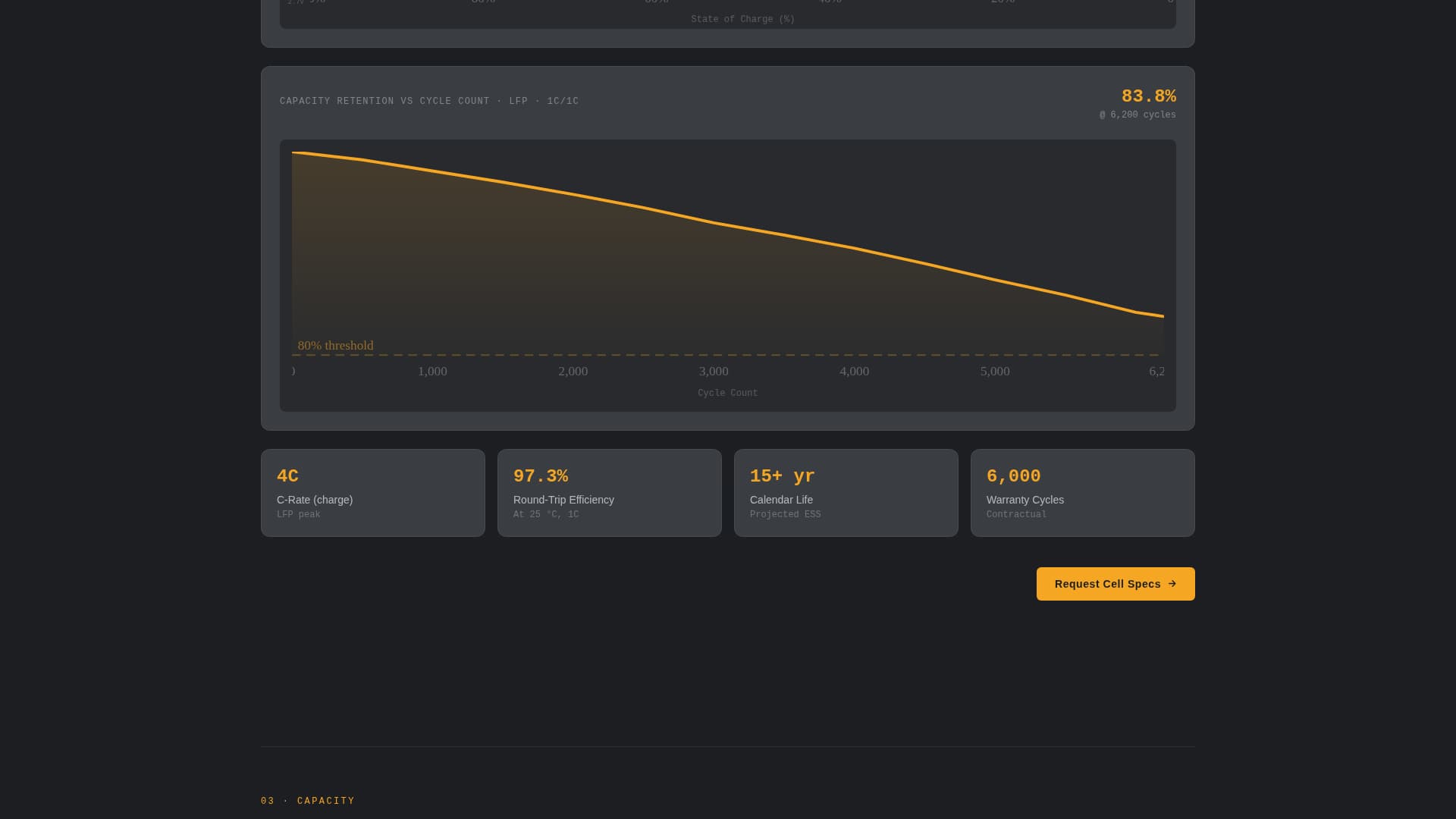Click the 5,000 cycle axis label
The image size is (1456, 819).
(994, 372)
